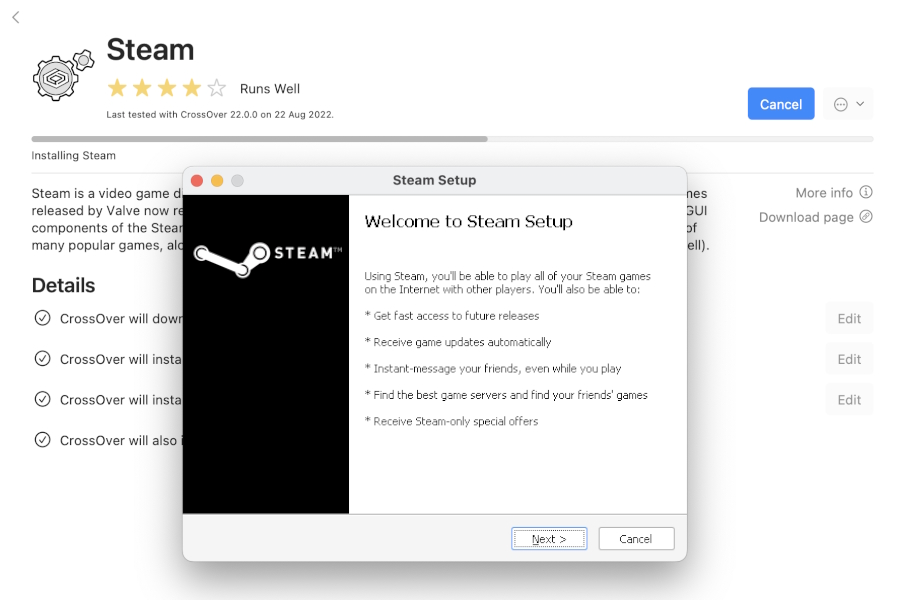900x600 pixels.
Task: Click the installation progress bar
Action: coord(452,139)
